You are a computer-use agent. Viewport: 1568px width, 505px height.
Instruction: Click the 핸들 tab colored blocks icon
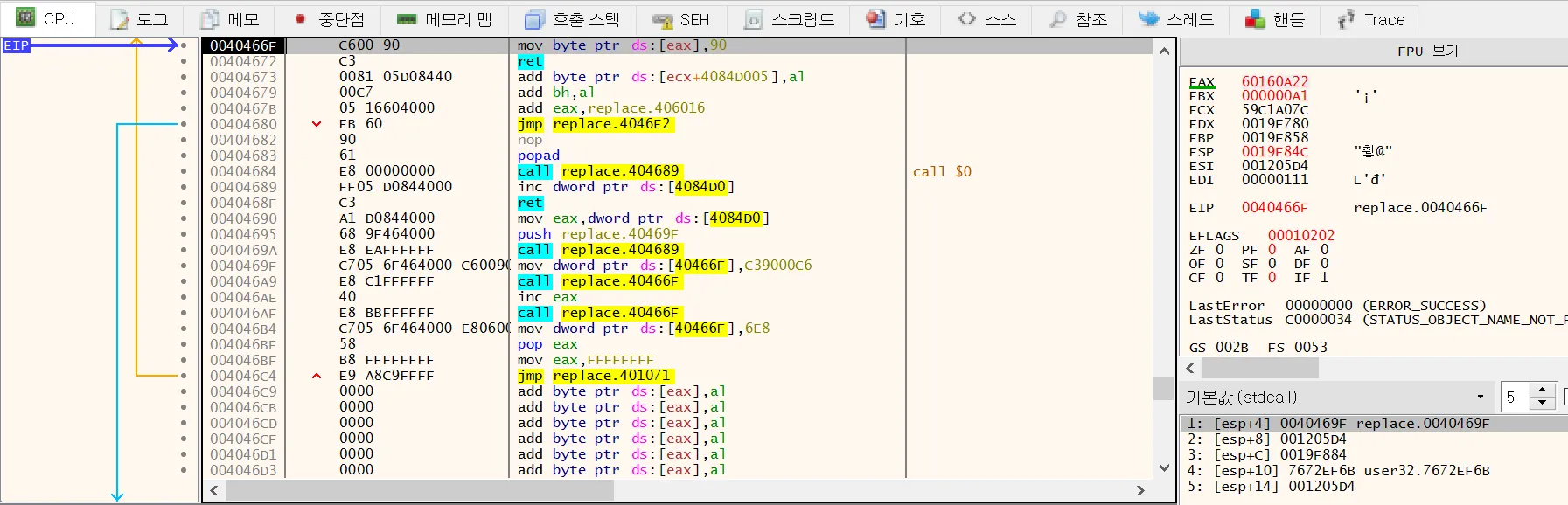point(1255,19)
